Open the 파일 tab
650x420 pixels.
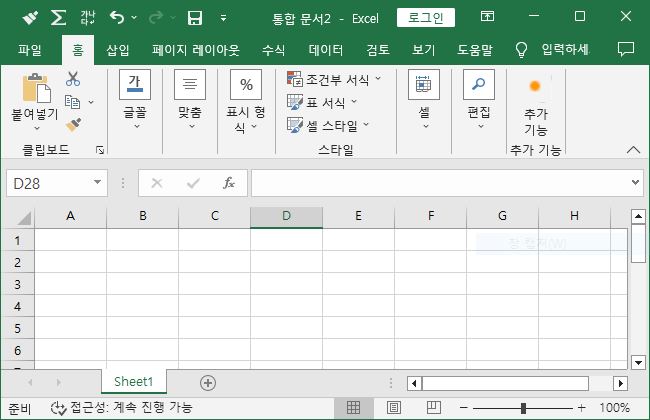coord(29,50)
